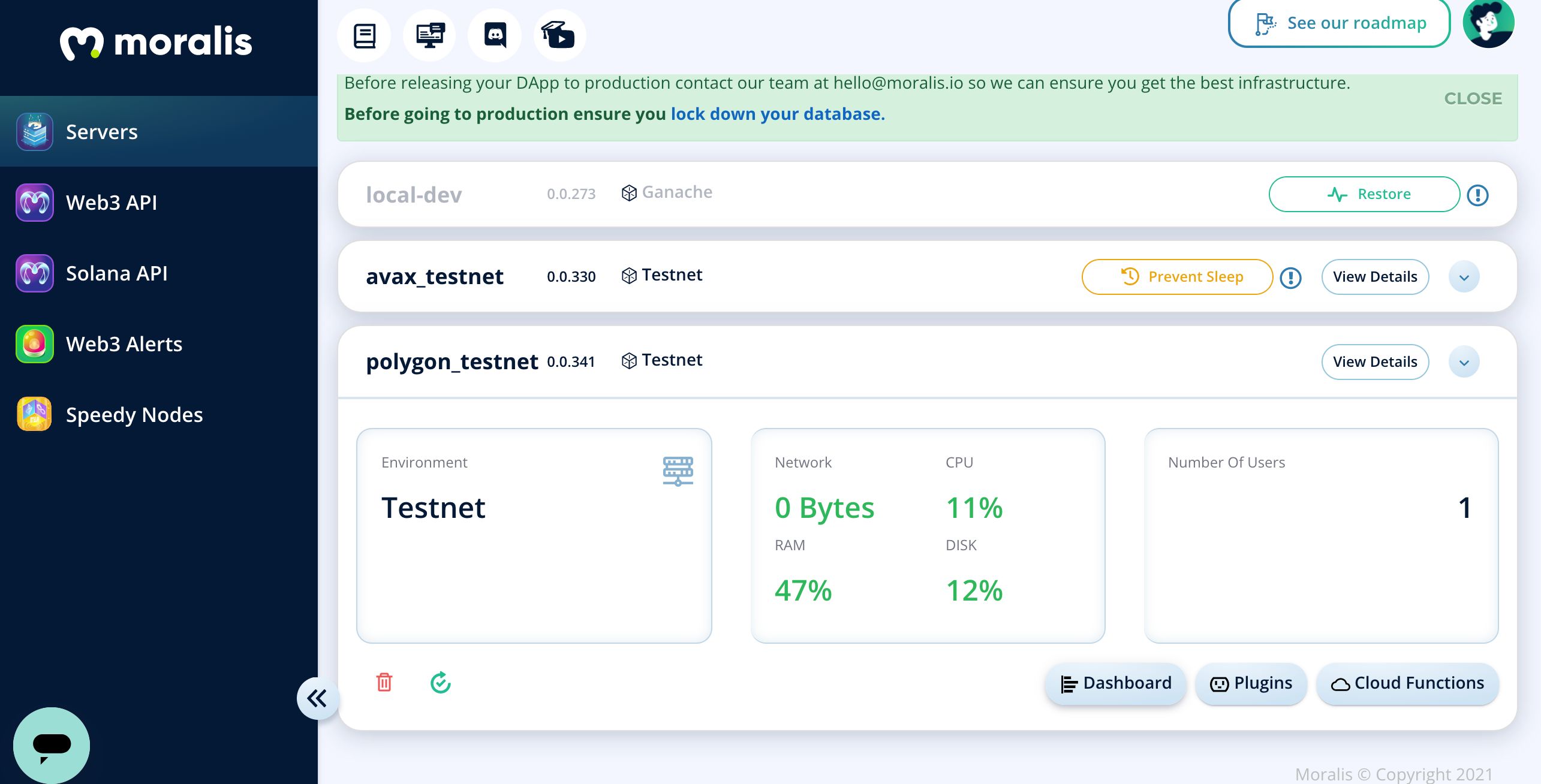1541x784 pixels.
Task: Open user profile avatar
Action: point(1488,23)
